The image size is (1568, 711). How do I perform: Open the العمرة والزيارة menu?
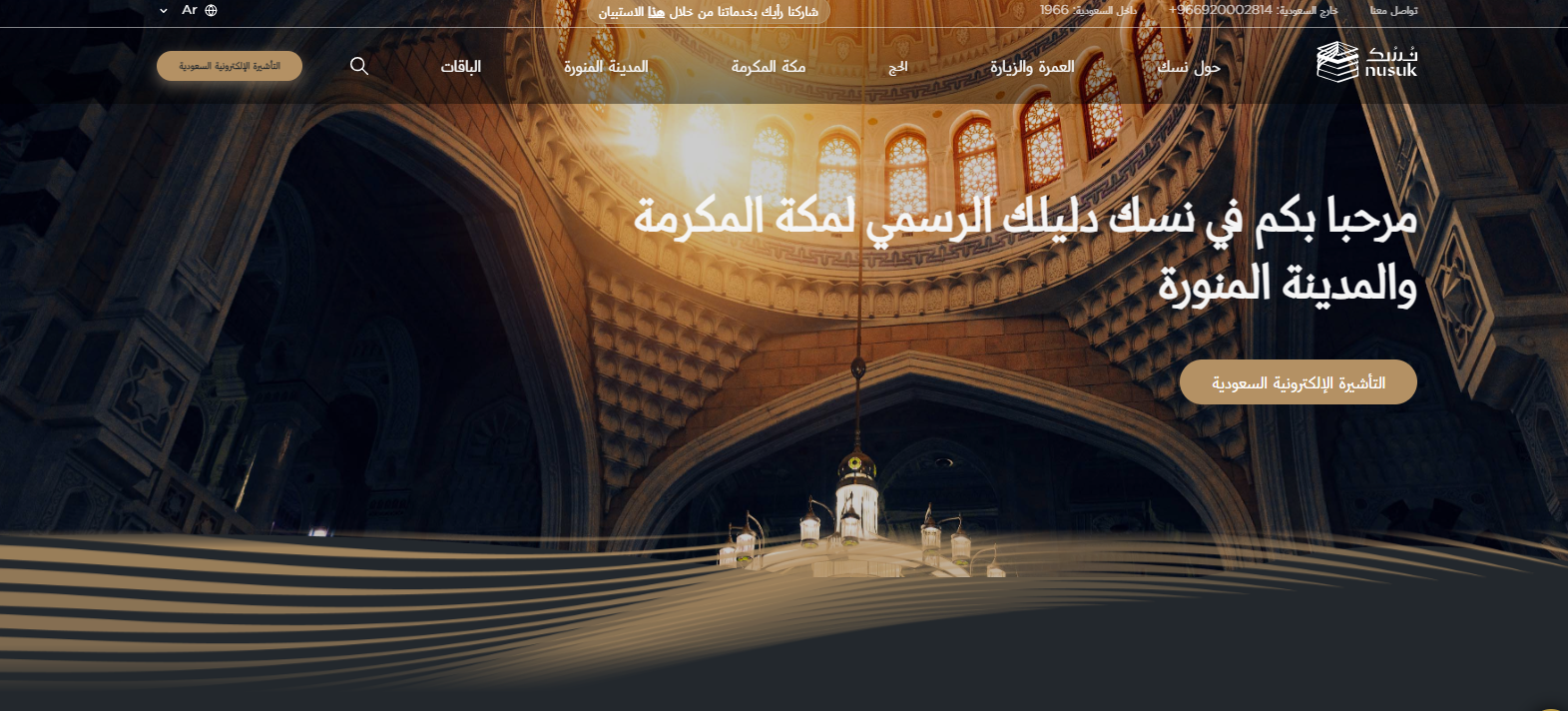coord(1032,67)
